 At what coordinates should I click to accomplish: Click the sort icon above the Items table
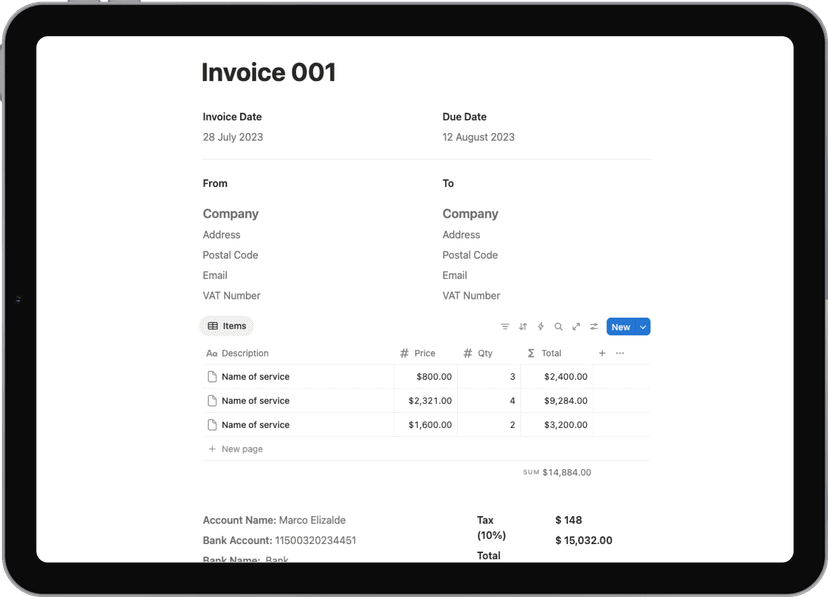(x=523, y=327)
